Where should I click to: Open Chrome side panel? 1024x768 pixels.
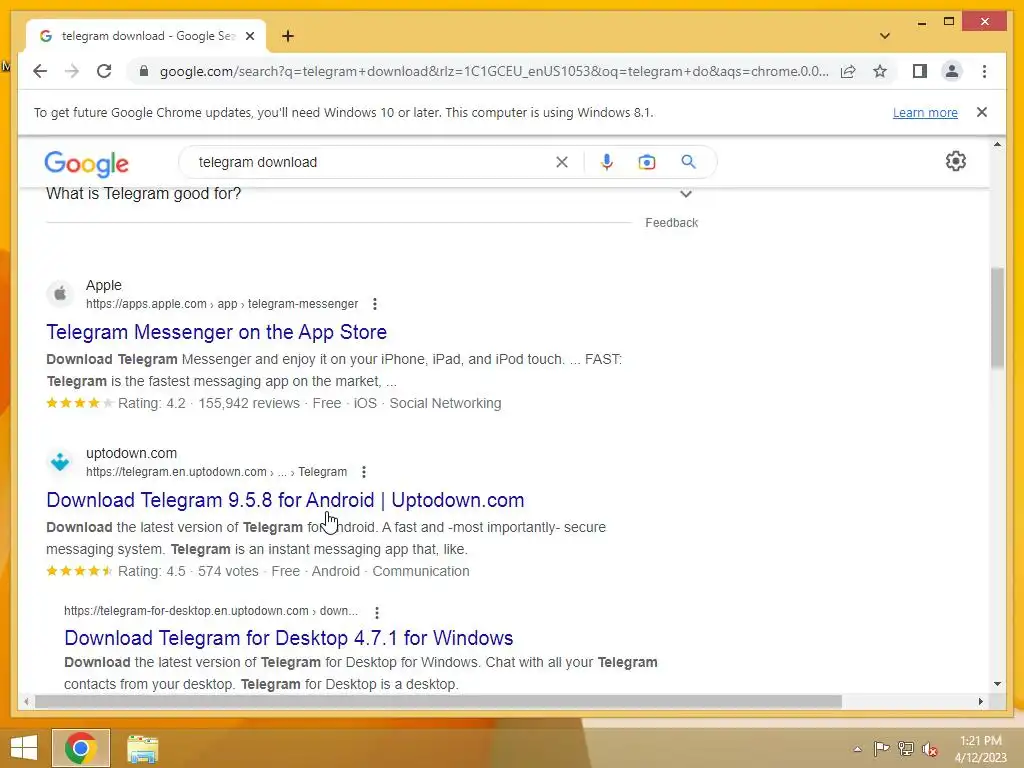[x=920, y=71]
